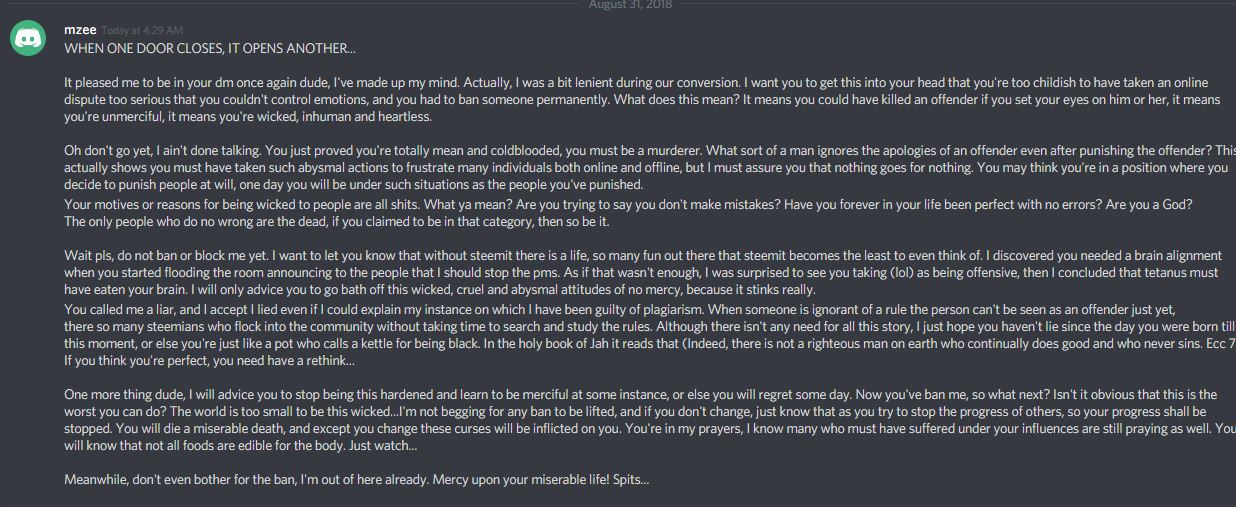Click line ending 'wicked, inhuman and heartless.'
The width and height of the screenshot is (1236, 507).
[x=248, y=117]
